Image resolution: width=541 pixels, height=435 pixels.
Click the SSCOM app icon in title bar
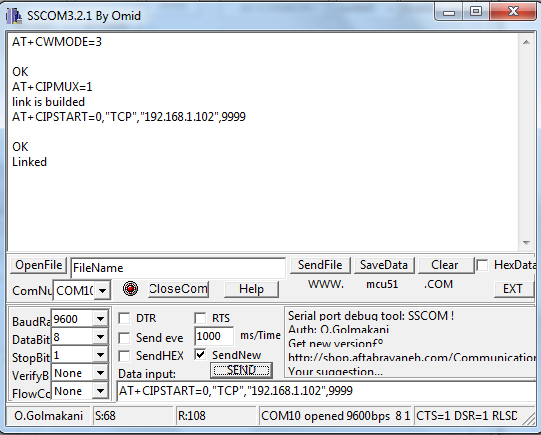click(x=14, y=16)
